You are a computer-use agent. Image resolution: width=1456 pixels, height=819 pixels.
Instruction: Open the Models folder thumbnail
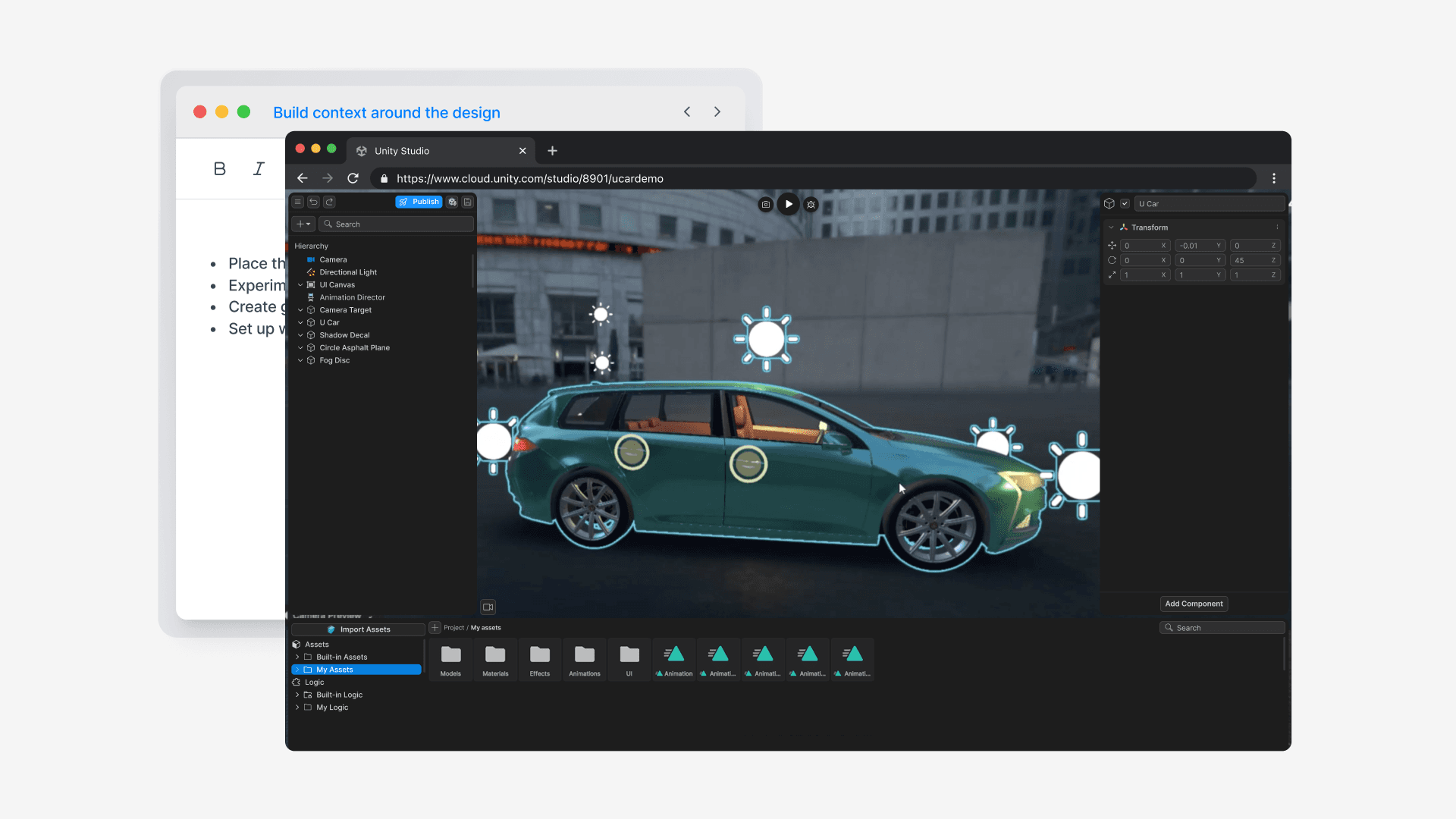(450, 660)
